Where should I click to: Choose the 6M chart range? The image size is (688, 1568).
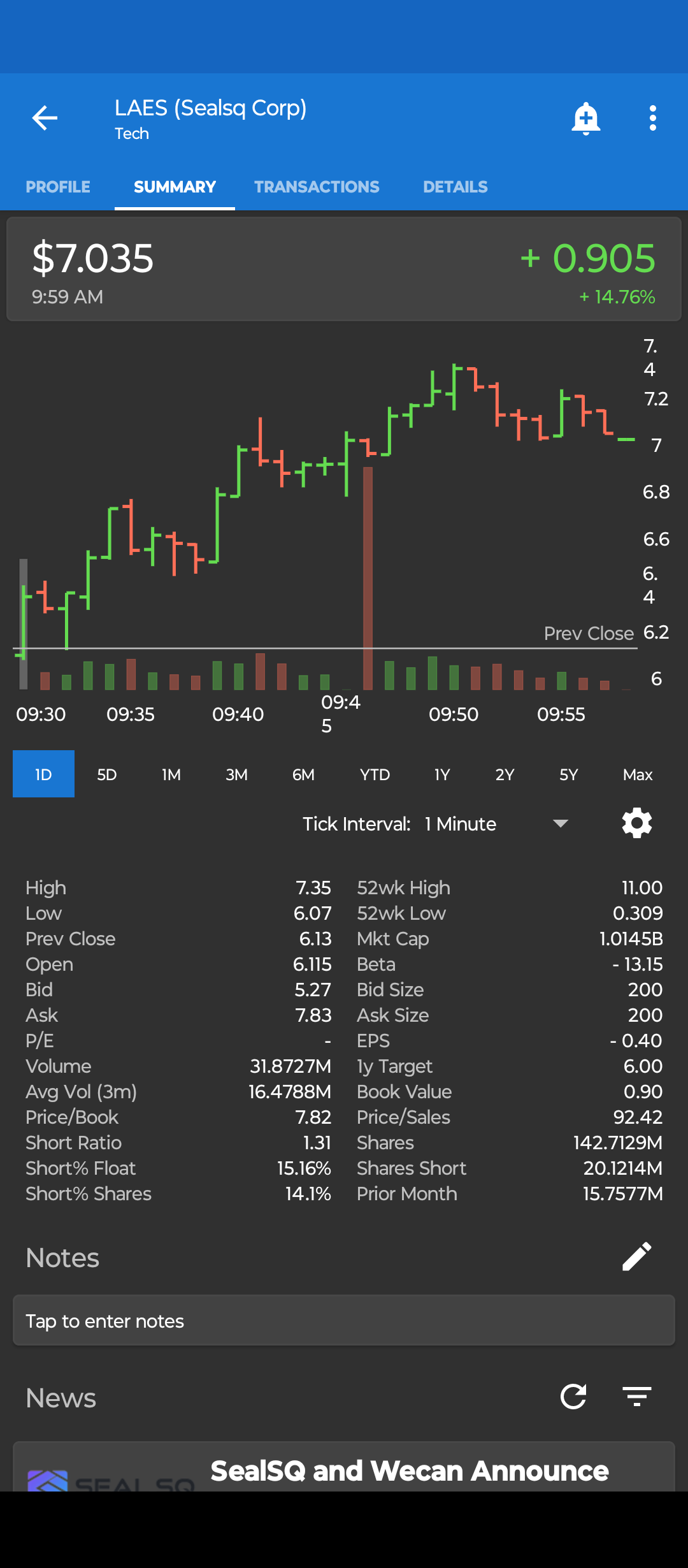coord(303,774)
